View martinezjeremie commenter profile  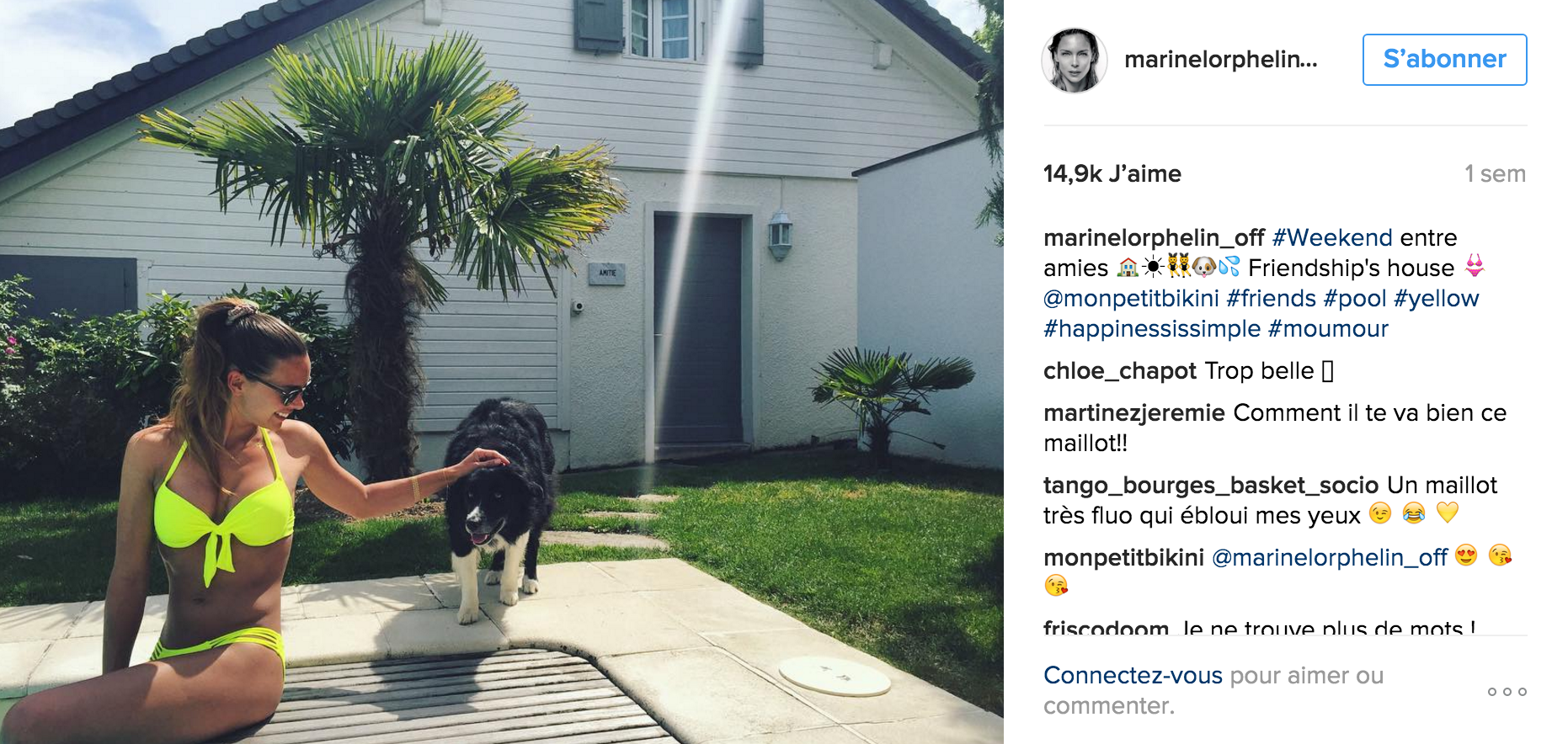(1134, 413)
